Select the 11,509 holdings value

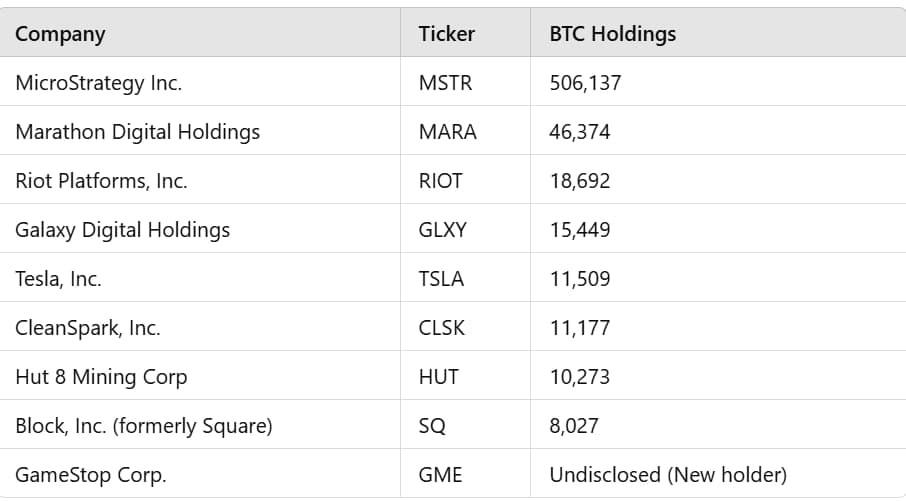[x=580, y=279]
